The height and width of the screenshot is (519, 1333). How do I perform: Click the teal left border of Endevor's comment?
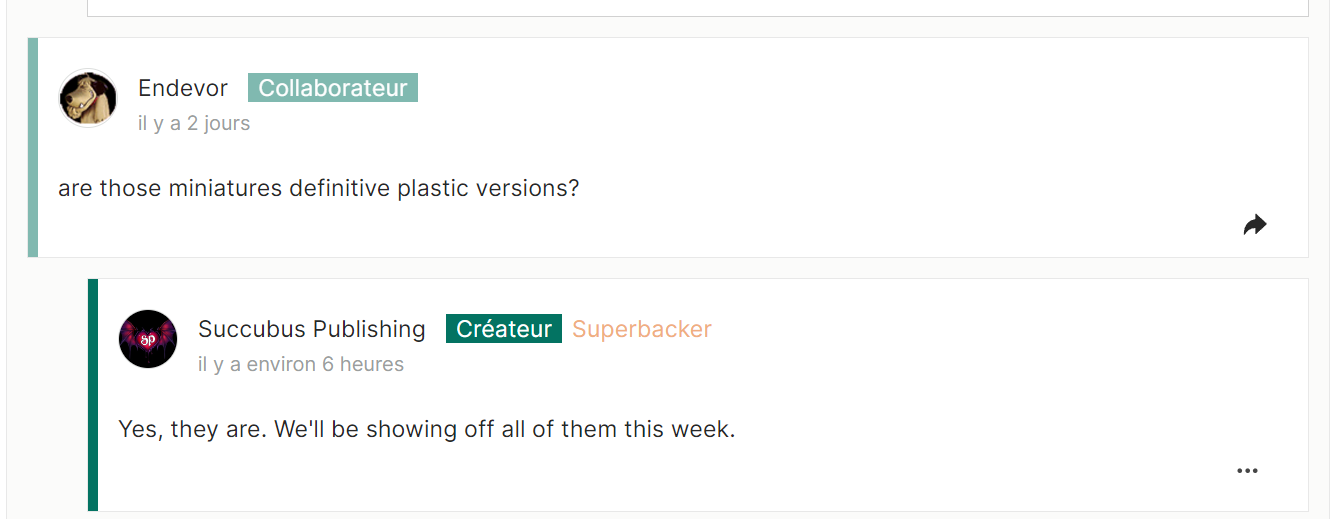click(x=33, y=148)
